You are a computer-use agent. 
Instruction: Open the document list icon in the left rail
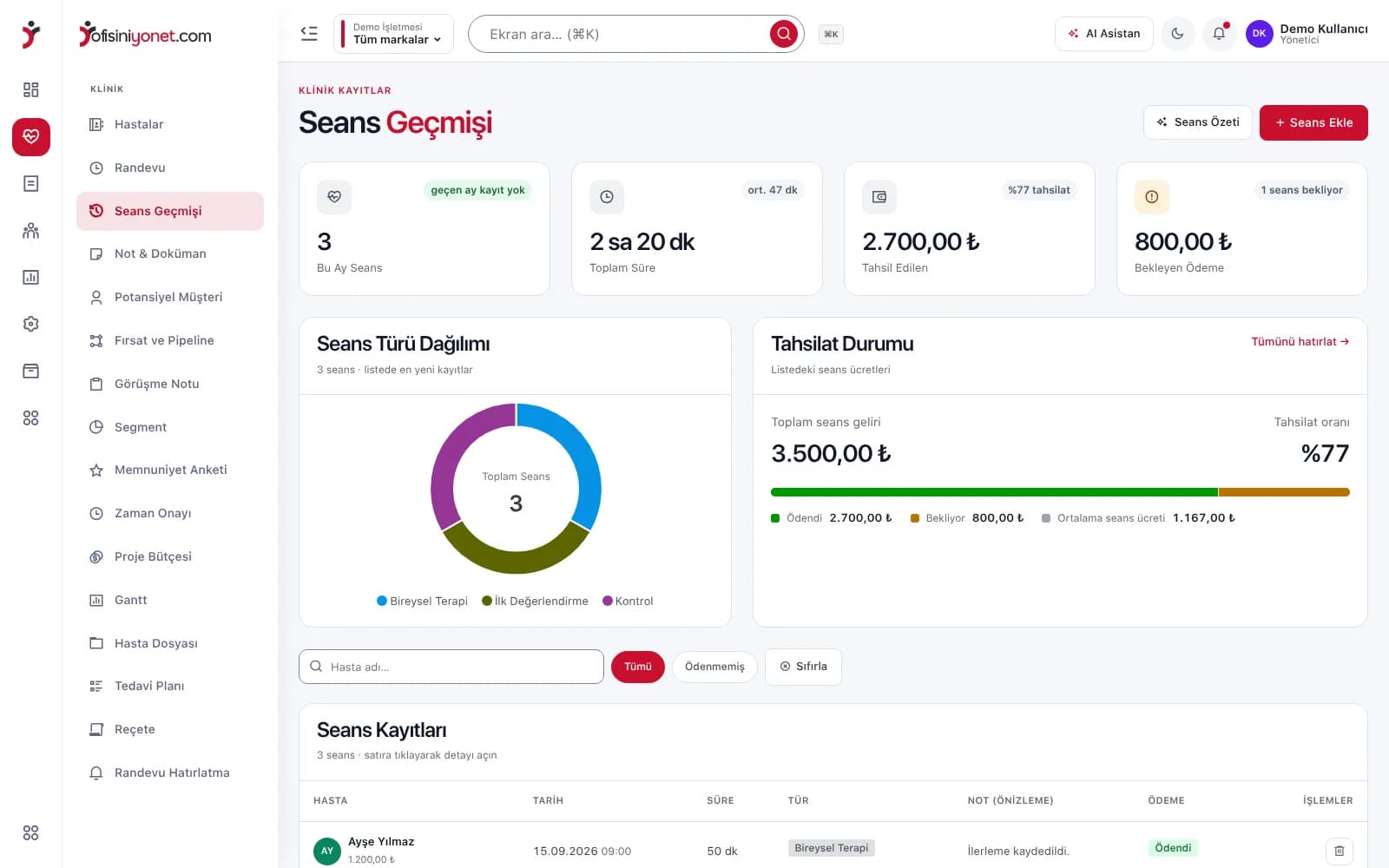pyautogui.click(x=31, y=183)
